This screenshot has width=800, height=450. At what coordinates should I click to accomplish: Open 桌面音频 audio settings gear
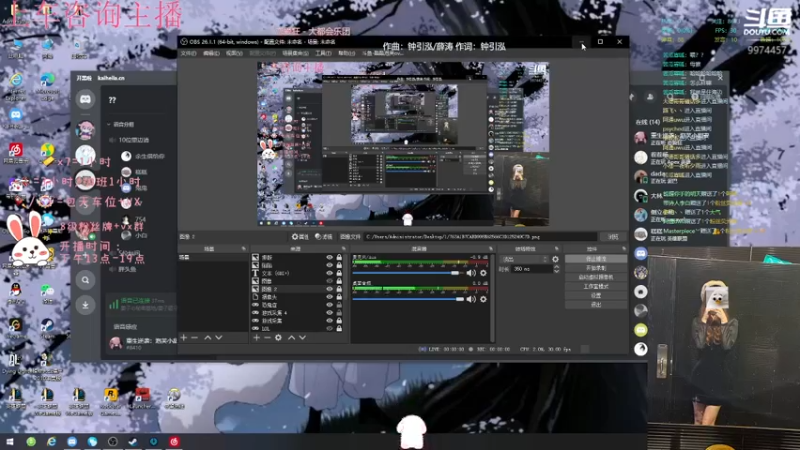click(483, 299)
